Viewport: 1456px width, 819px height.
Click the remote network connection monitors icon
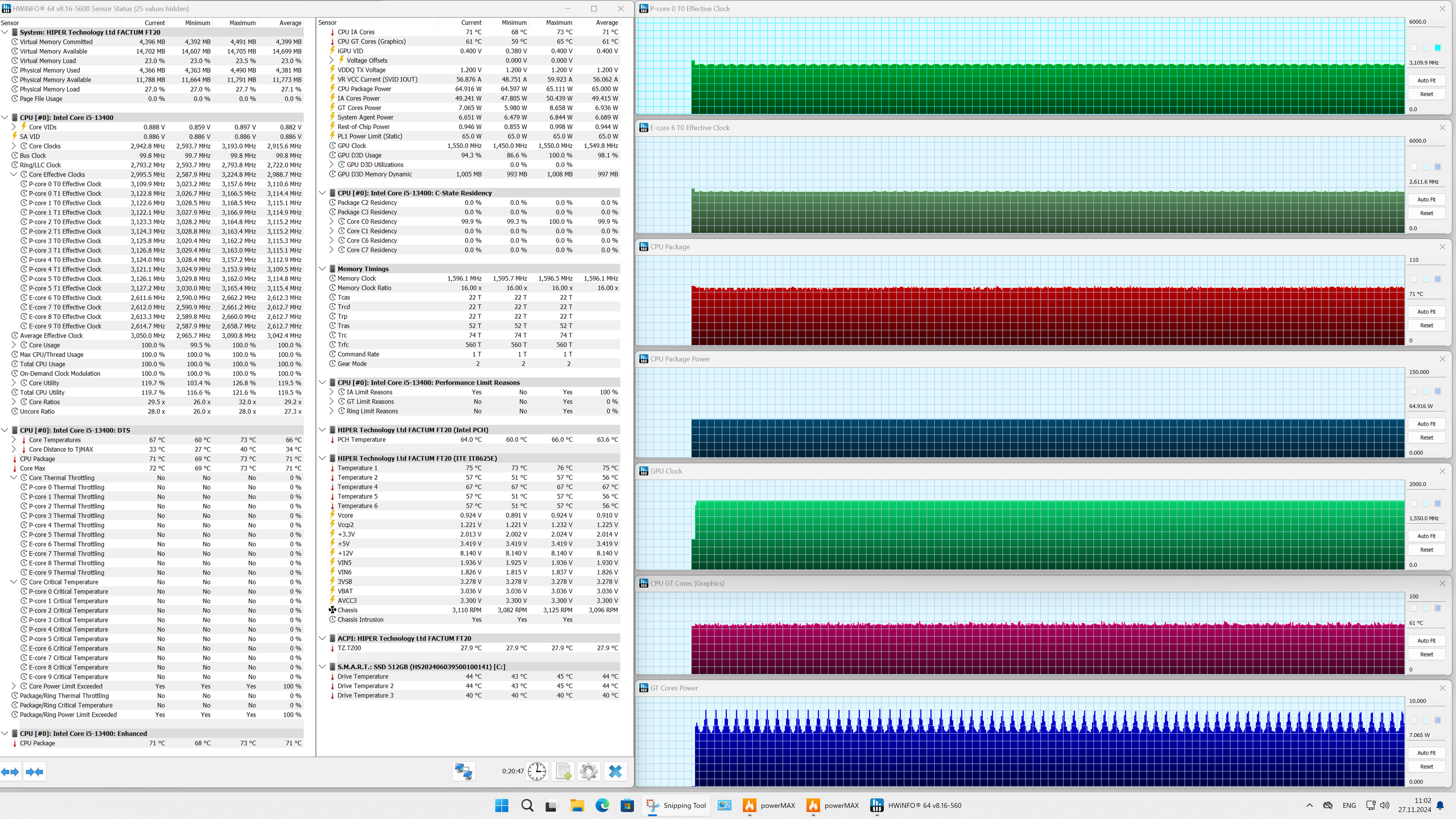[x=463, y=771]
